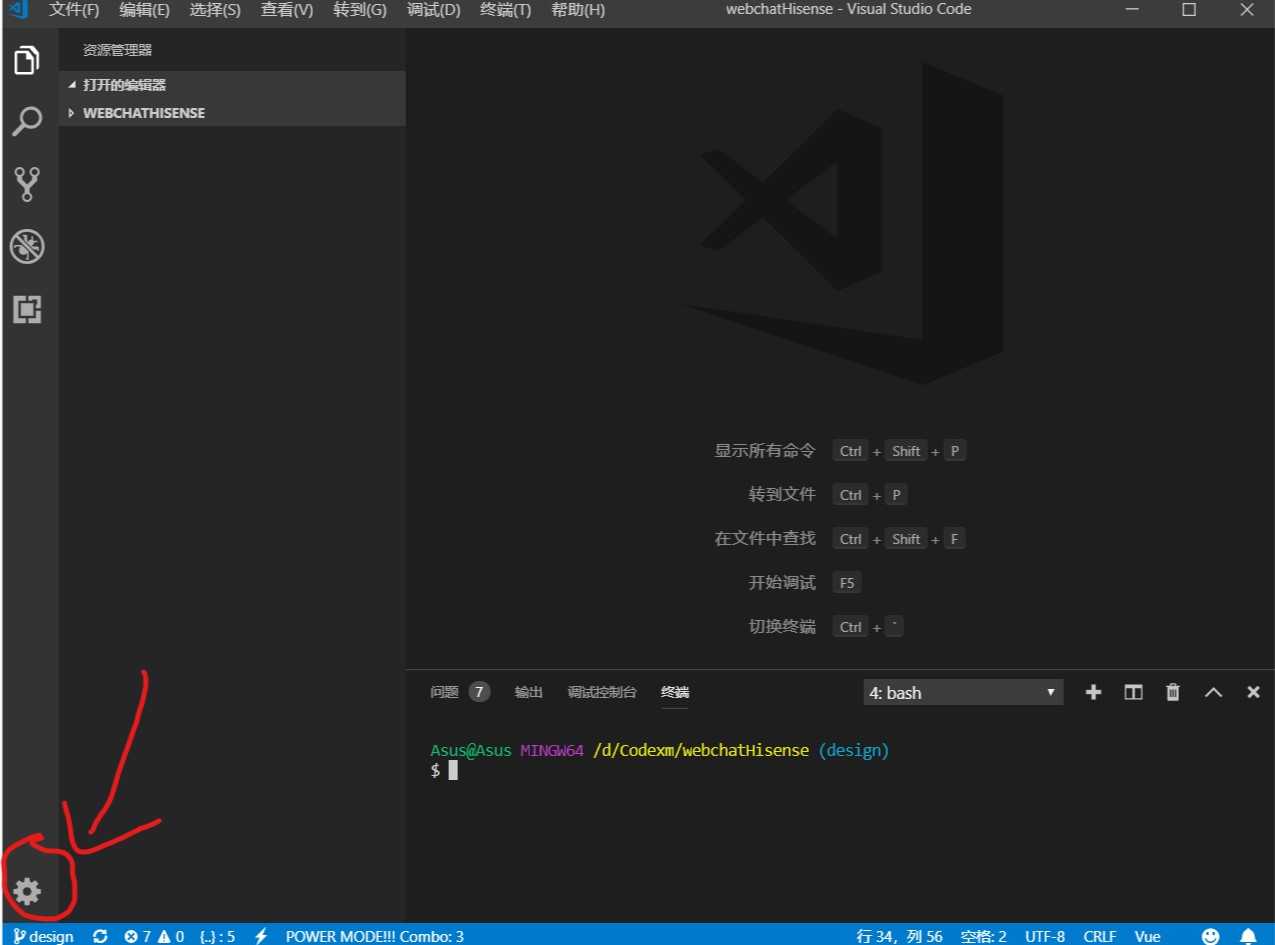Viewport: 1275px width, 945px height.
Task: Open the 转到(G) menu
Action: click(x=360, y=10)
